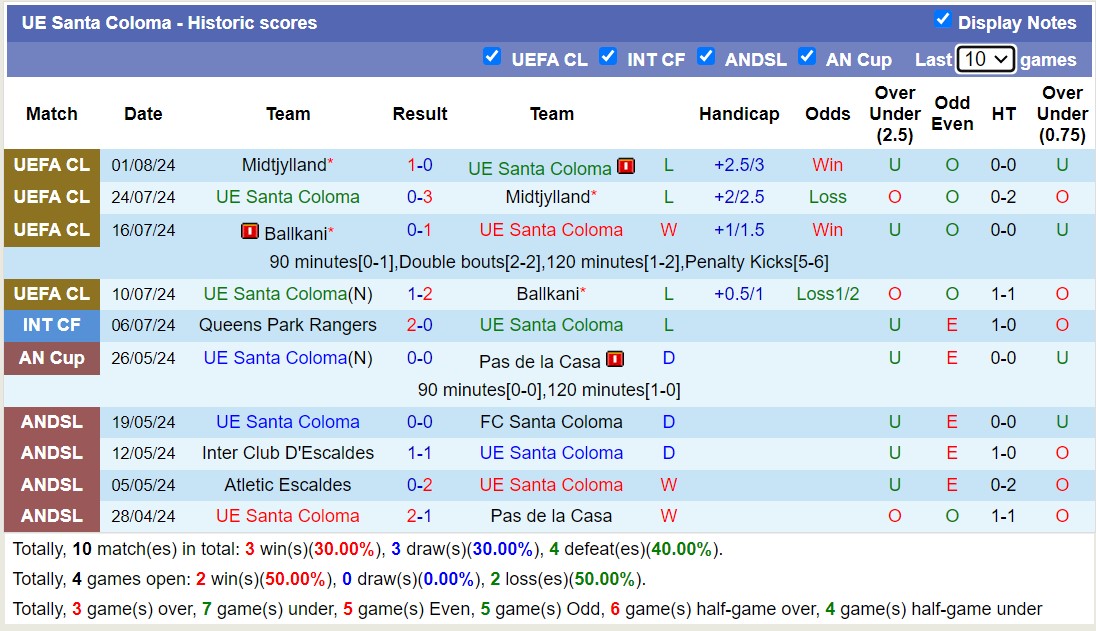Select handicap value +2/2.5
This screenshot has height=631, width=1096.
pyautogui.click(x=739, y=197)
